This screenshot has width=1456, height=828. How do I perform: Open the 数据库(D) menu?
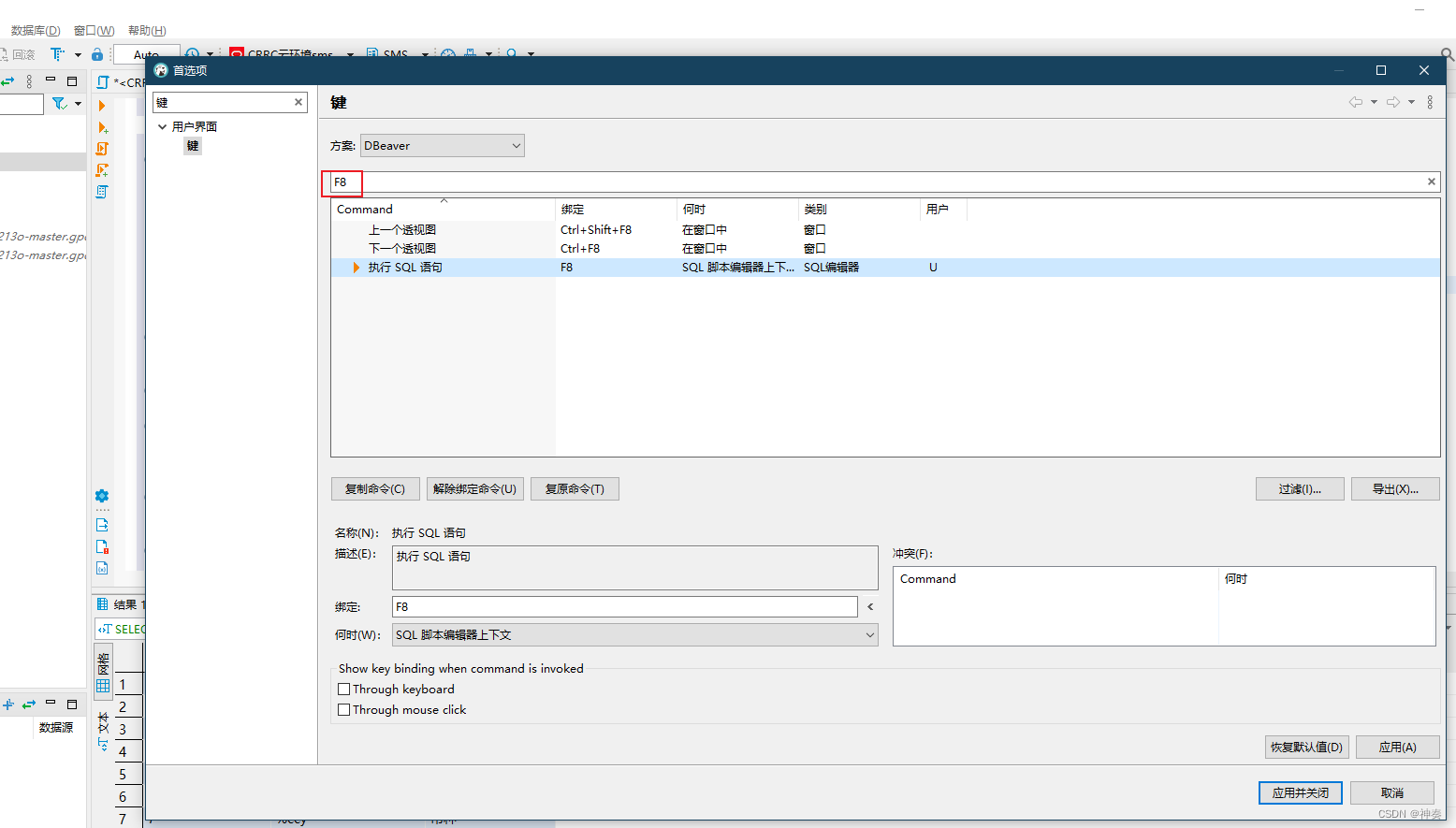[x=36, y=31]
